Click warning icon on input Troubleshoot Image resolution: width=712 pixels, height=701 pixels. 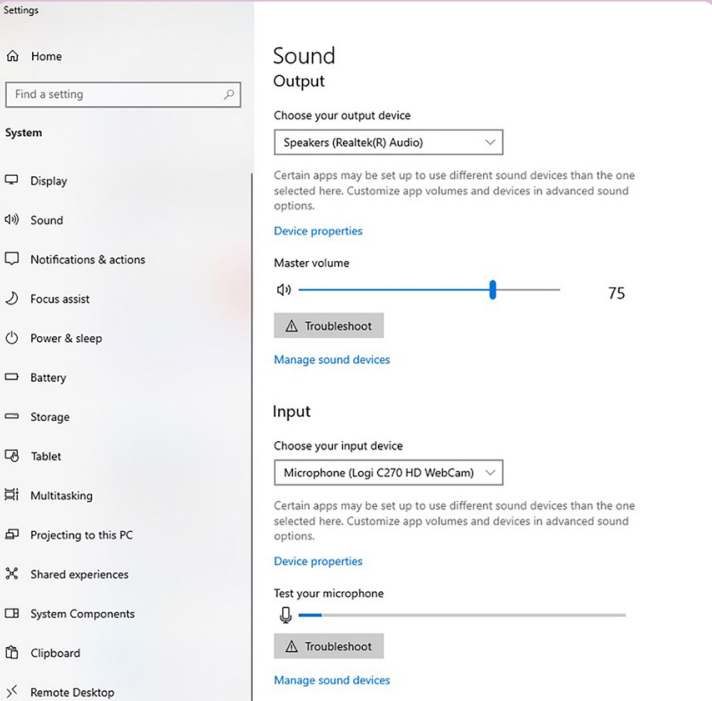(x=292, y=647)
